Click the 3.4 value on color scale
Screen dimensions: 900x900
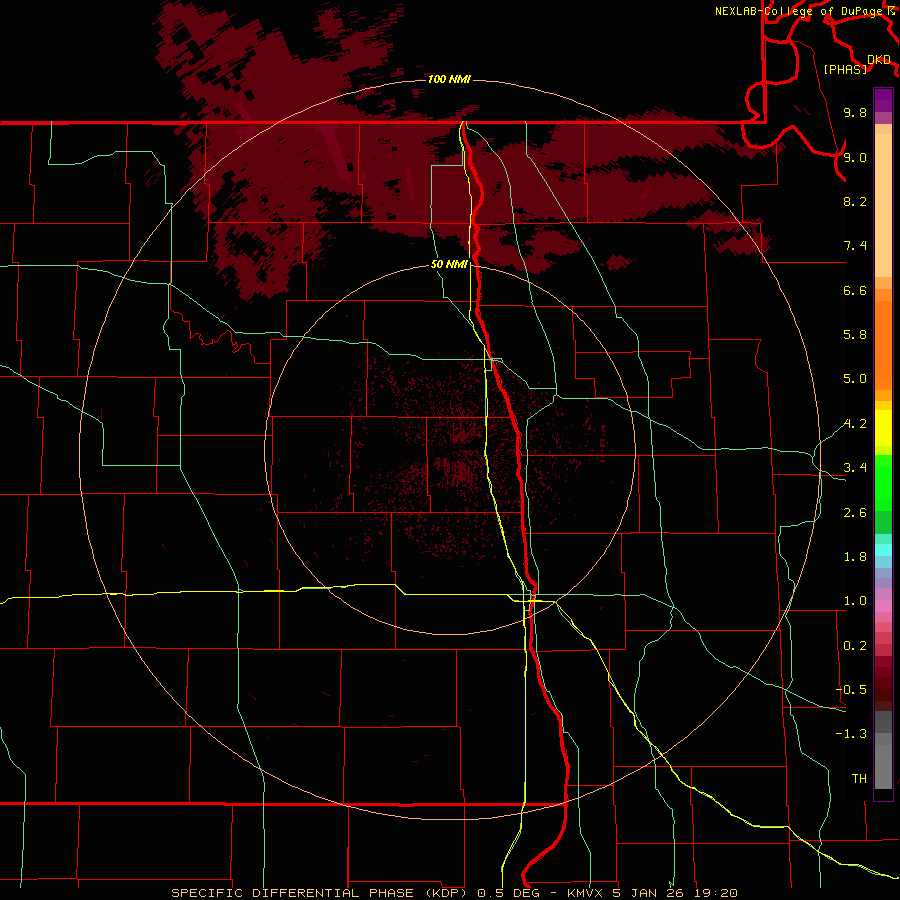[855, 468]
